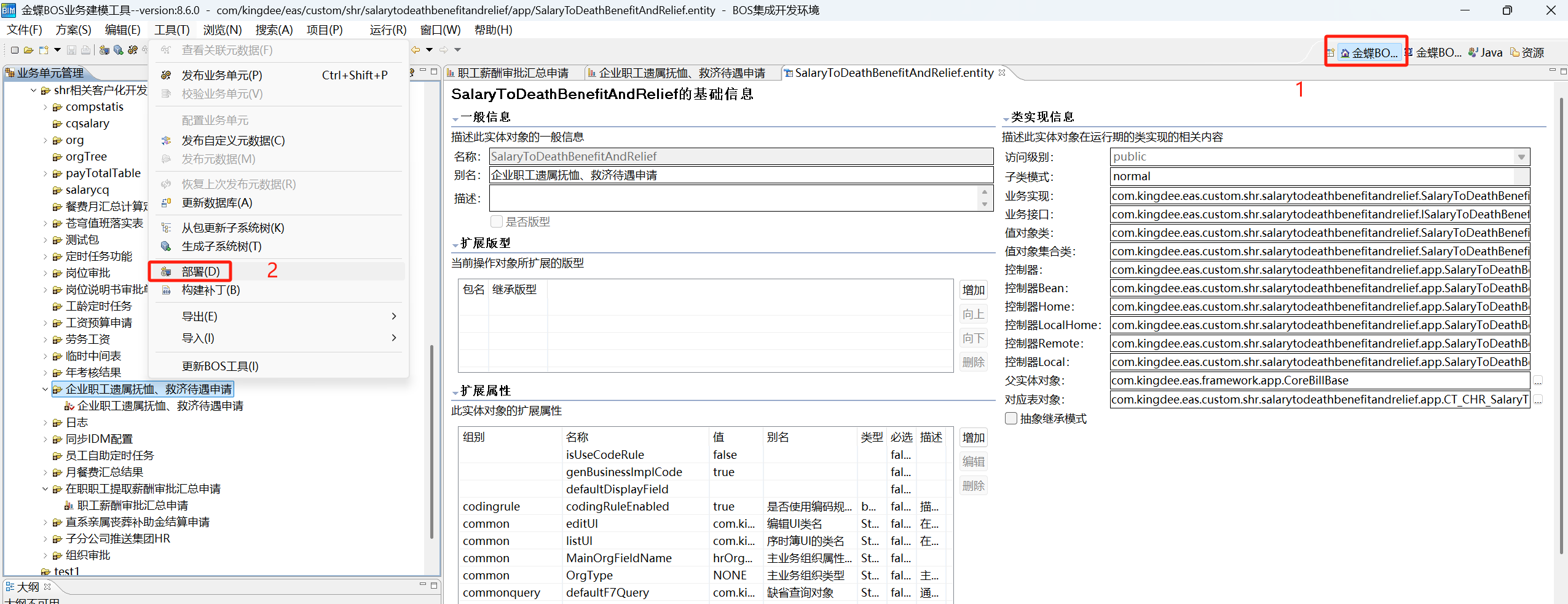This screenshot has width=1568, height=604.
Task: Click the publish gears toolbar icon
Action: click(133, 50)
